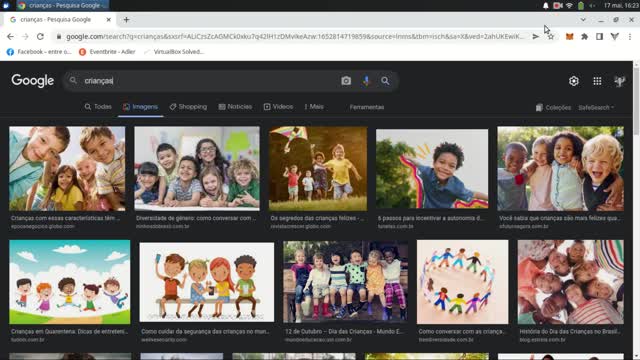Open the MetaMask fox extension
This screenshot has width=640, height=360.
(569, 37)
